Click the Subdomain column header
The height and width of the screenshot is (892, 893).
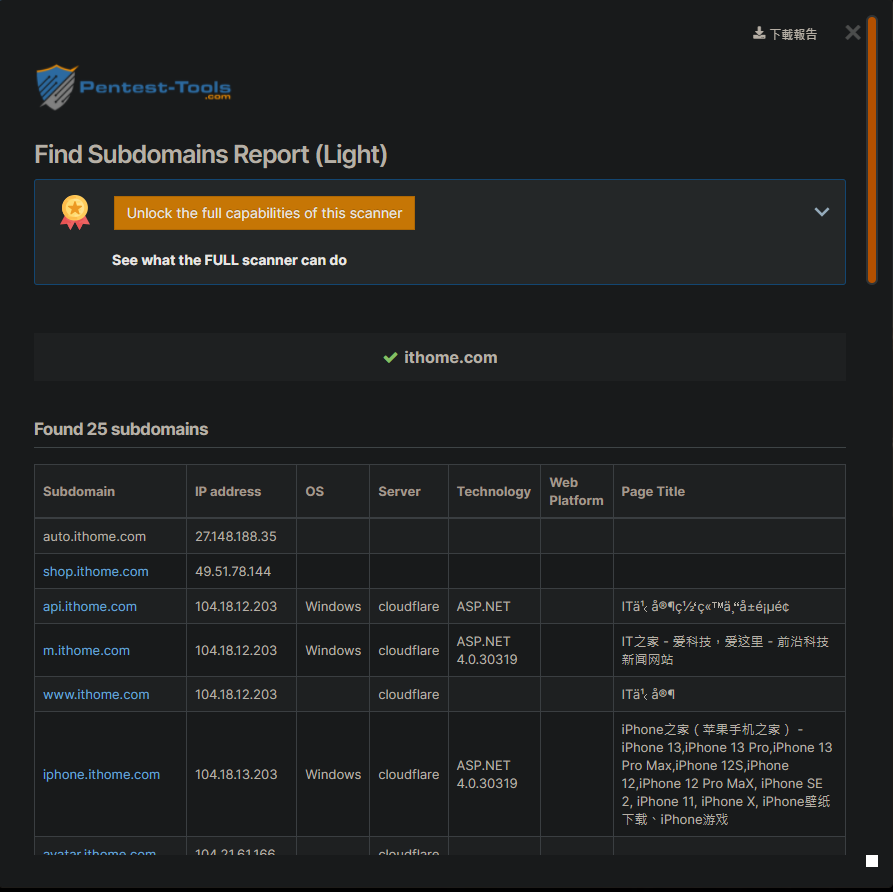coord(110,492)
